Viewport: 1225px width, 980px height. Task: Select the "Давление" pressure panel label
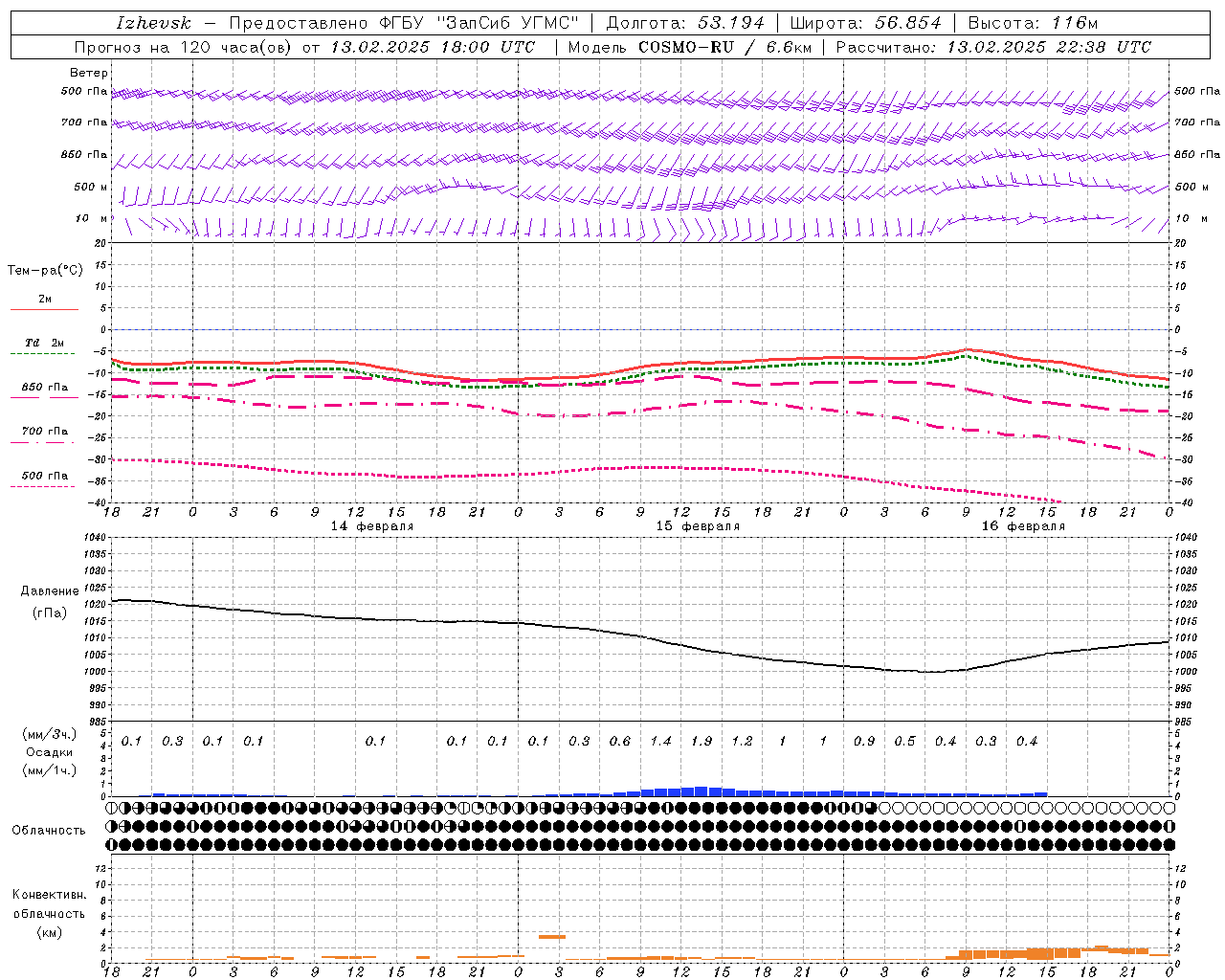pos(50,591)
